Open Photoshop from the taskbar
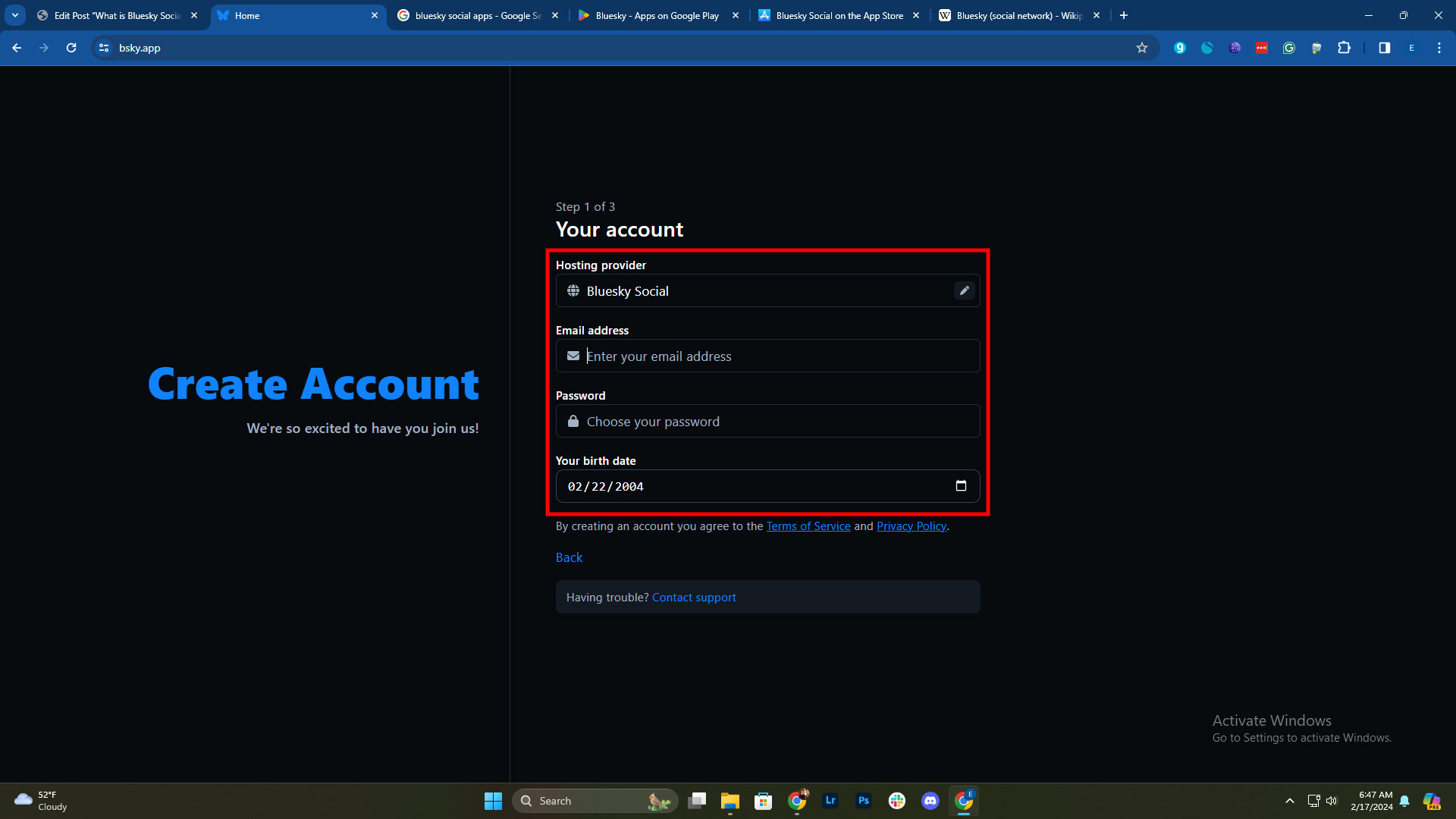This screenshot has width=1456, height=819. [x=864, y=801]
